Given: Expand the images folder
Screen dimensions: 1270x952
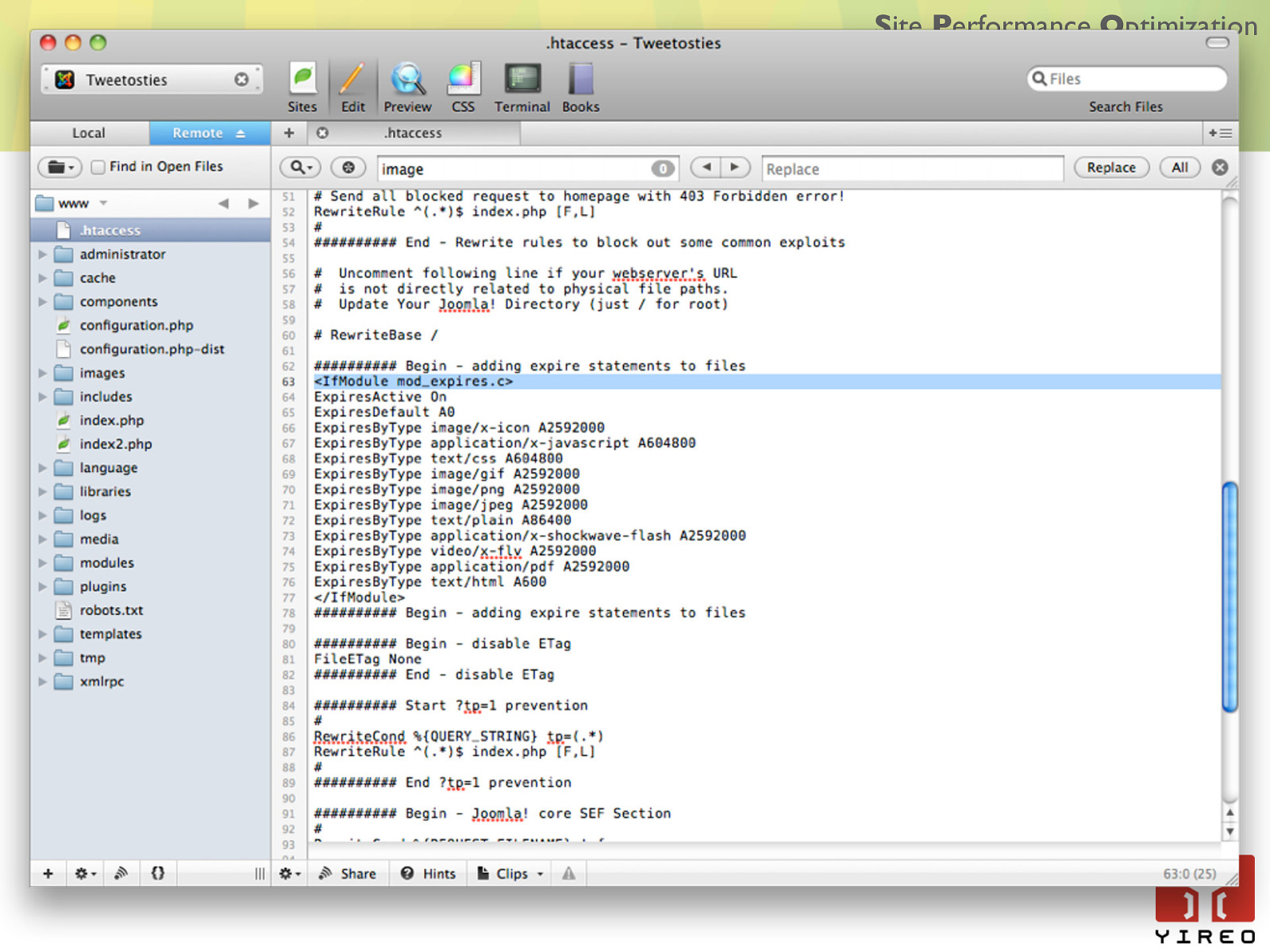Looking at the screenshot, I should (x=43, y=373).
